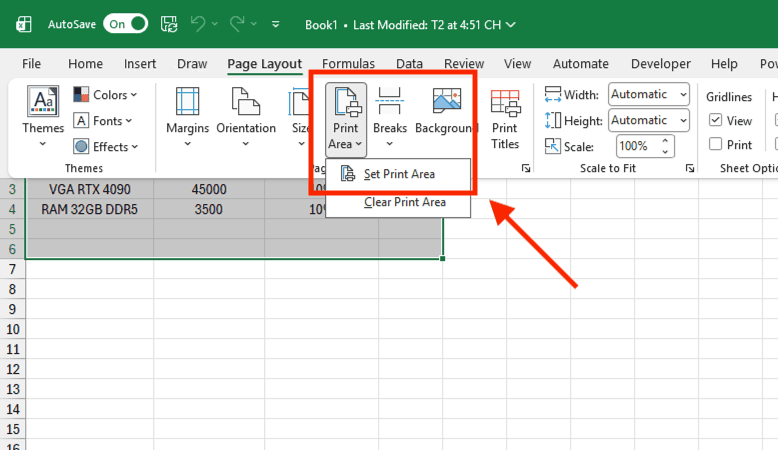Image resolution: width=778 pixels, height=450 pixels.
Task: Choose Clear Print Area from the menu
Action: click(x=398, y=202)
